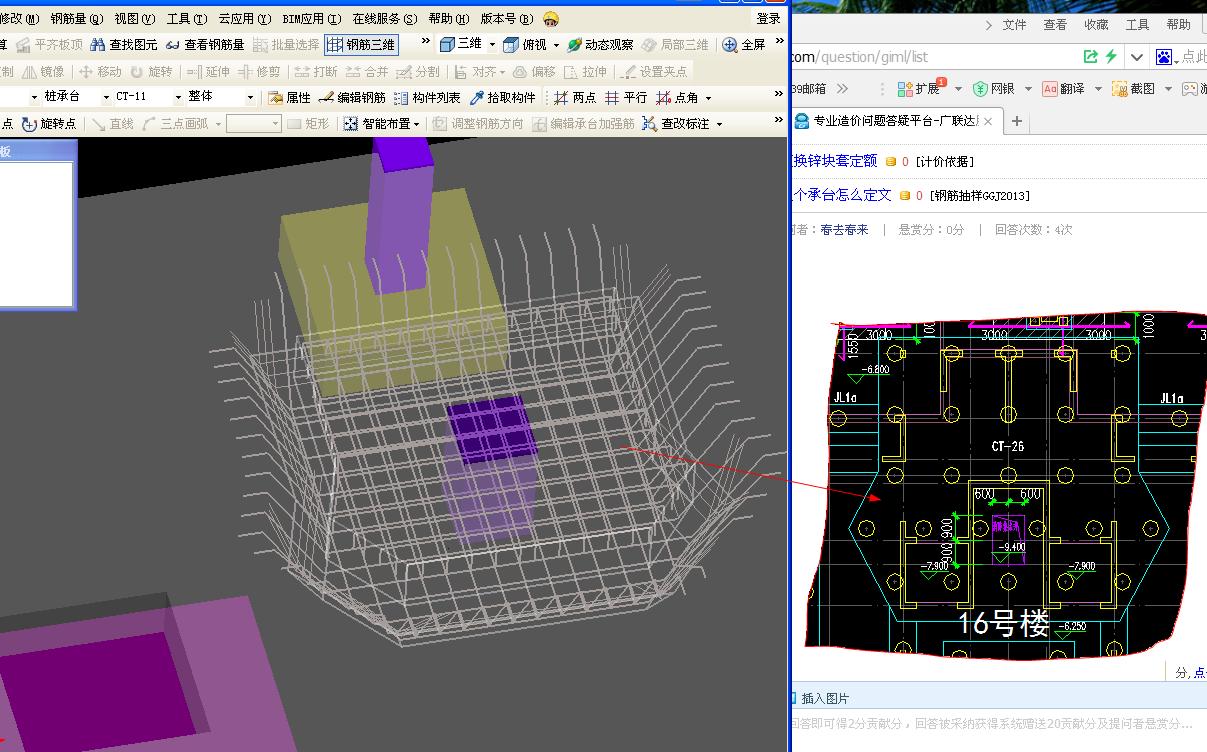Screen dimensions: 1207x752
Task: Click the lightning speed-mode icon
Action: pos(1110,57)
